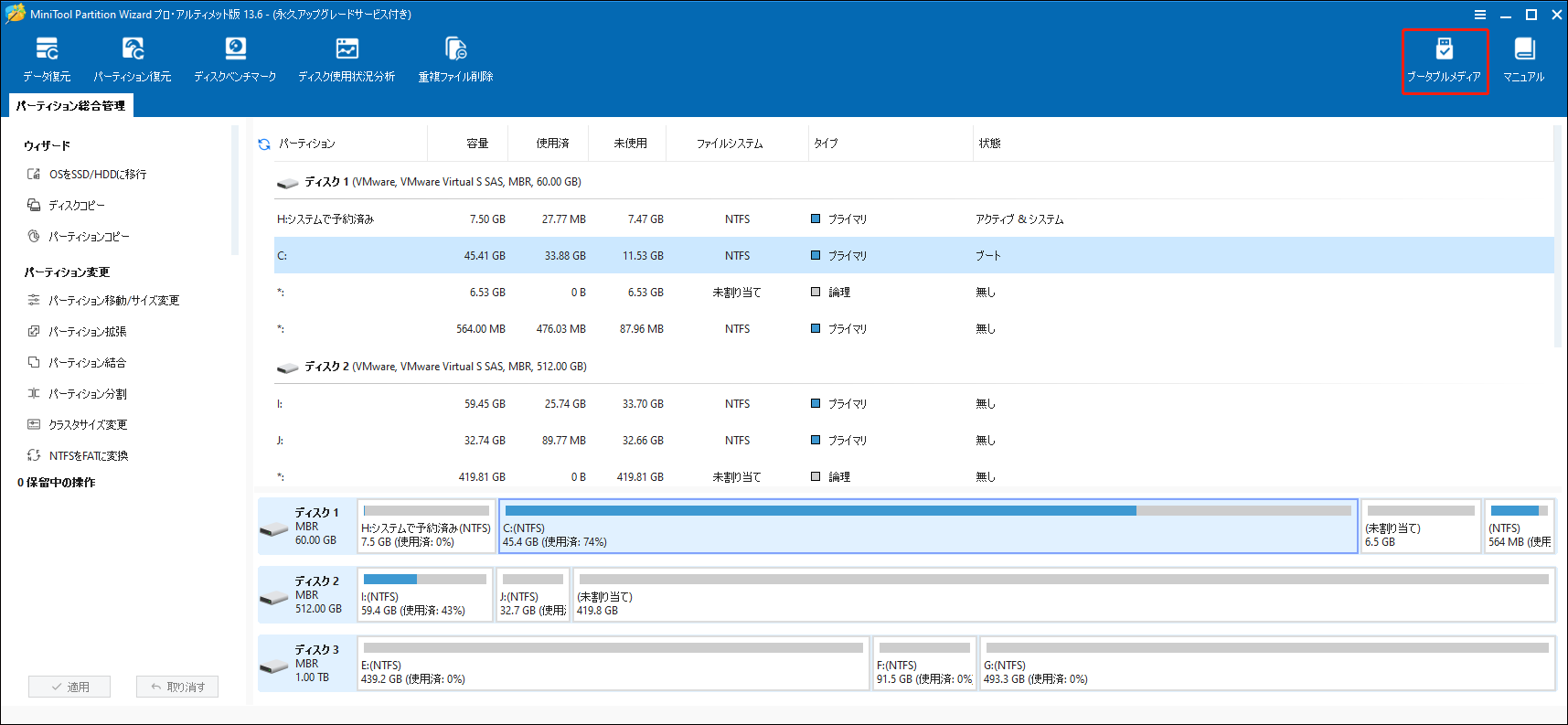Select C:(NTFS) block in disk map

point(928,527)
